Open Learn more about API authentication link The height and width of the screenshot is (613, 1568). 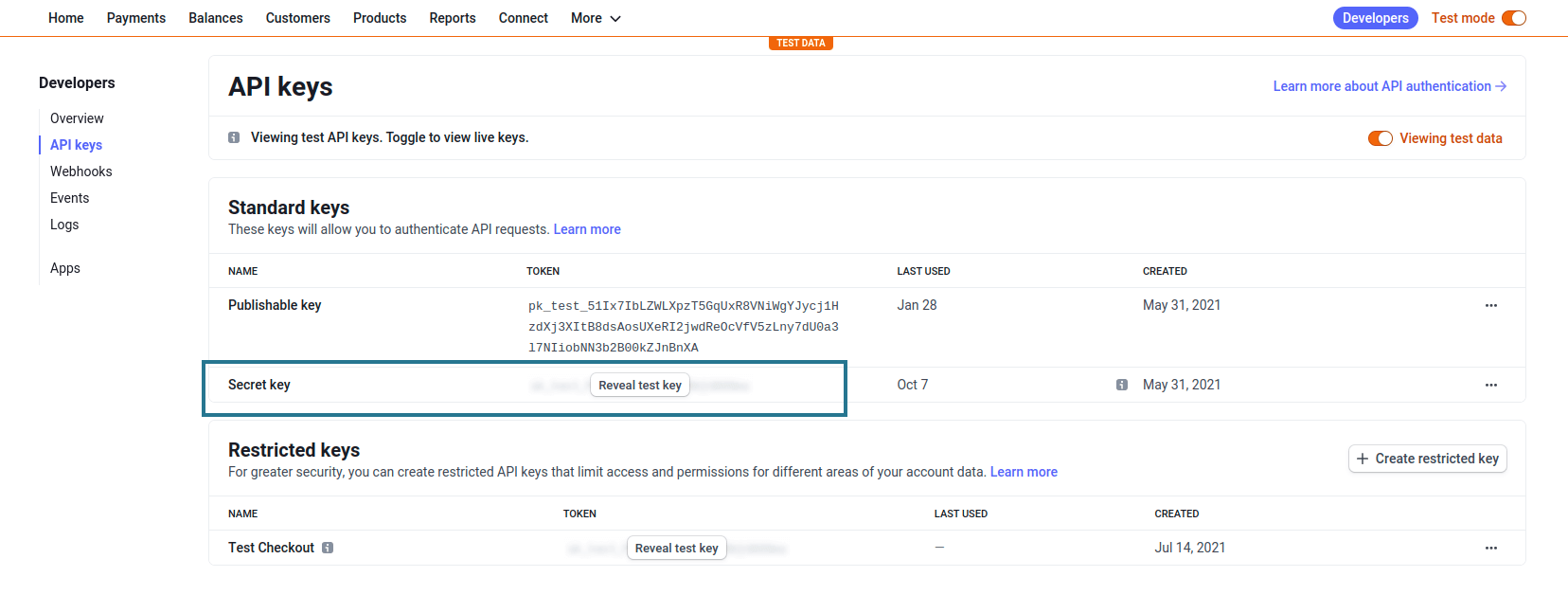(x=1389, y=86)
